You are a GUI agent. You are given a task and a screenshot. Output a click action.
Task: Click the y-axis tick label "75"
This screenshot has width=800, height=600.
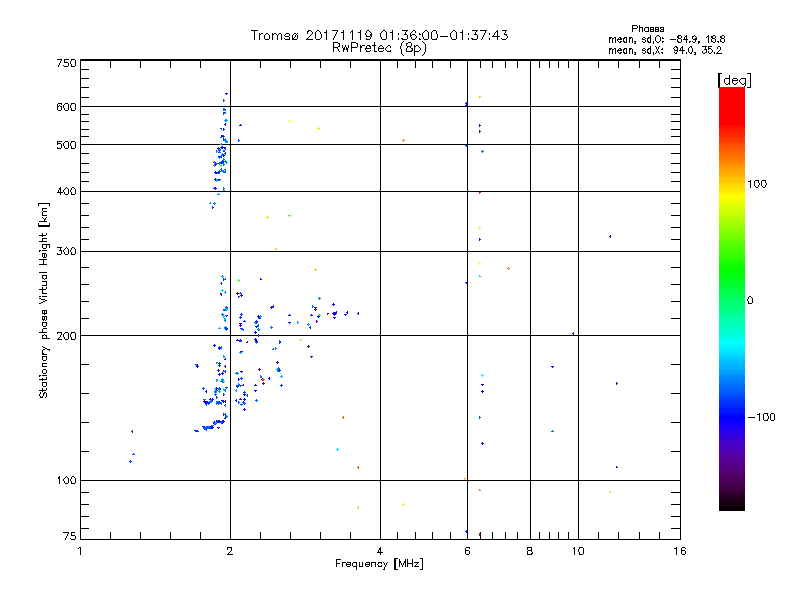(70, 536)
